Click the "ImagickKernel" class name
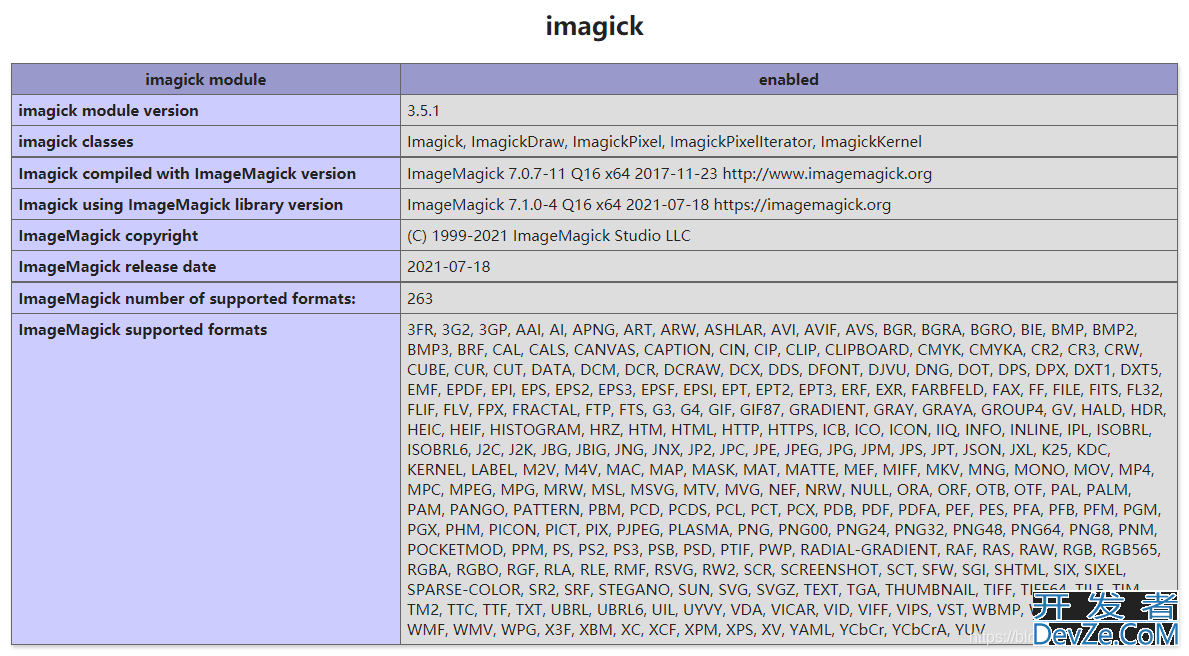1189x656 pixels. (871, 142)
